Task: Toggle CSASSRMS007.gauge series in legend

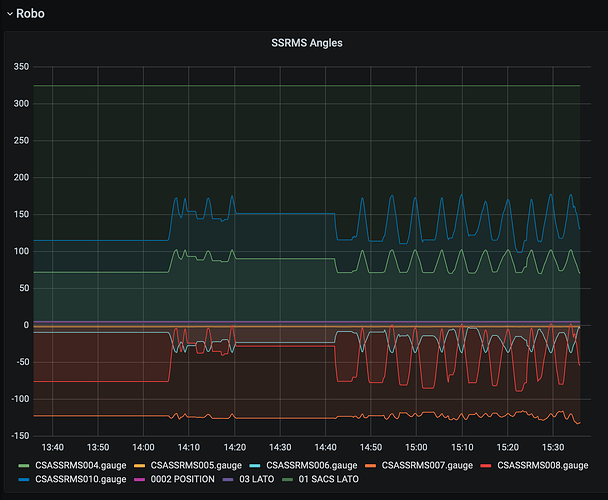Action: pyautogui.click(x=427, y=465)
